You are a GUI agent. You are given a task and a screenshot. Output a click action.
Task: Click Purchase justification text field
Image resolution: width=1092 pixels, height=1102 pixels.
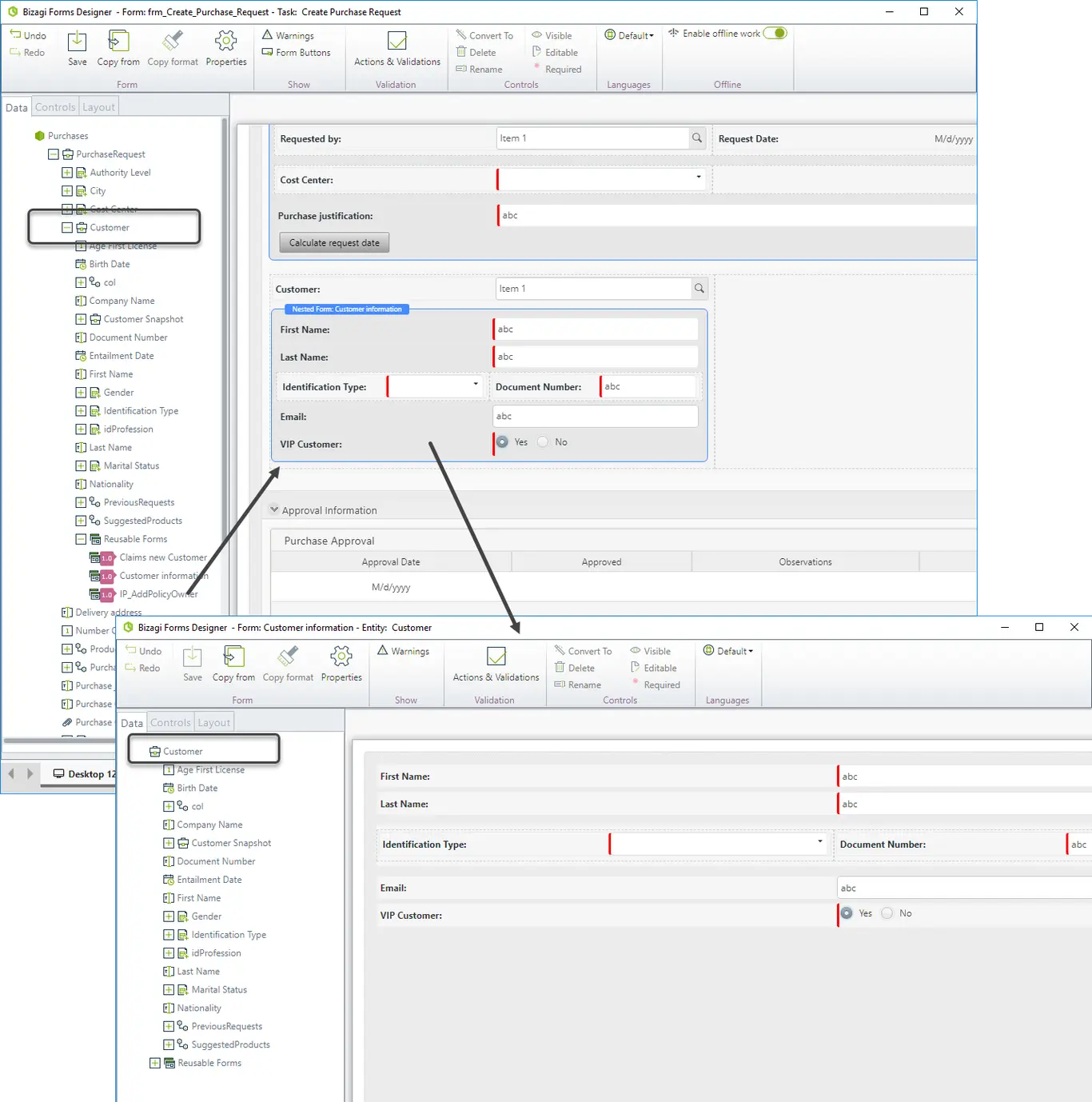[x=736, y=215]
